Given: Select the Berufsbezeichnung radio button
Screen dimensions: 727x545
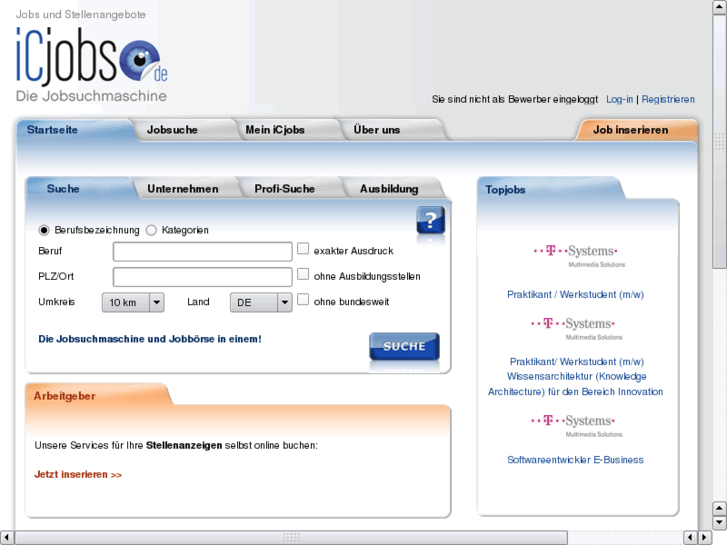Looking at the screenshot, I should (x=44, y=230).
